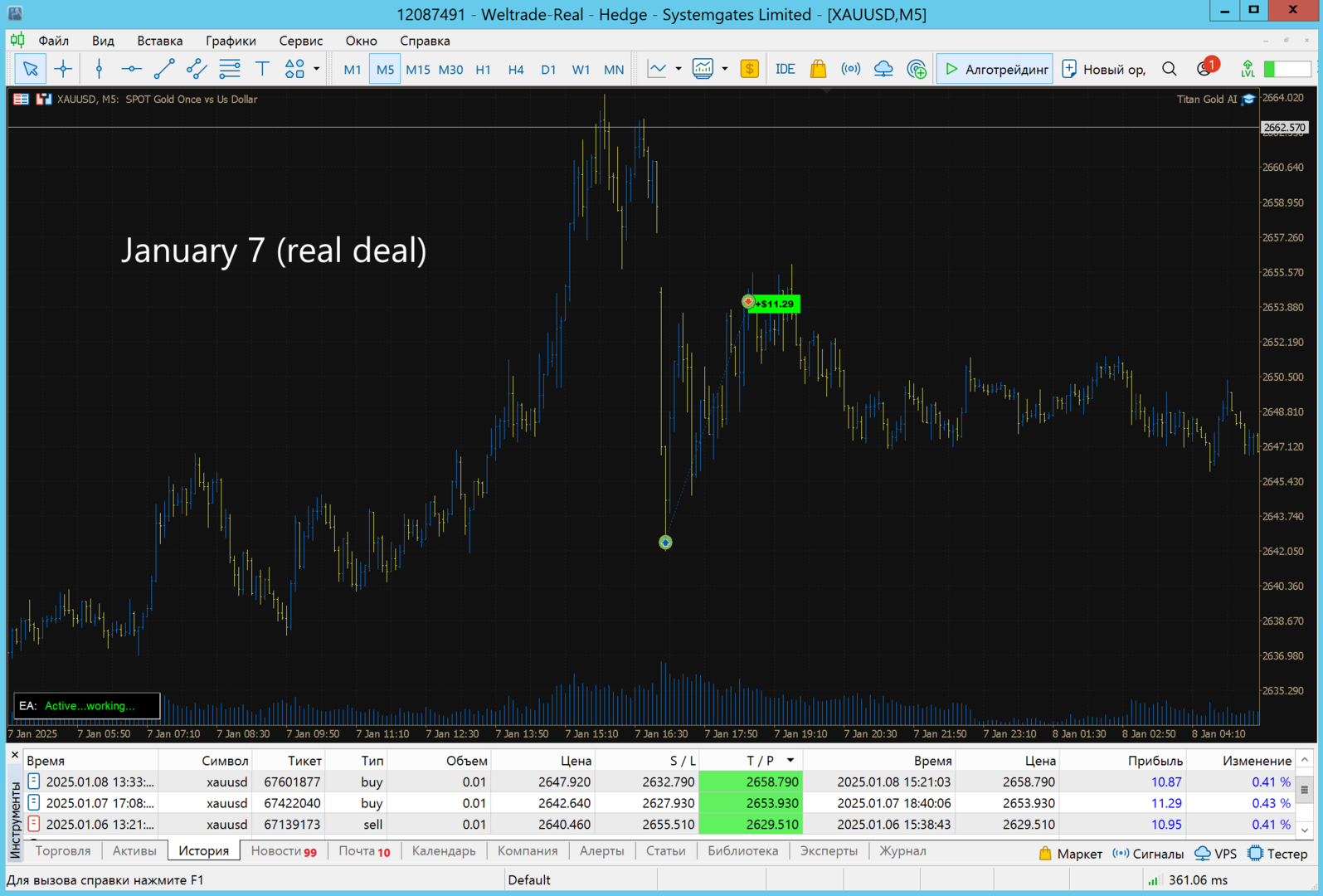Toggle the Алготрейдинг button

pyautogui.click(x=995, y=69)
